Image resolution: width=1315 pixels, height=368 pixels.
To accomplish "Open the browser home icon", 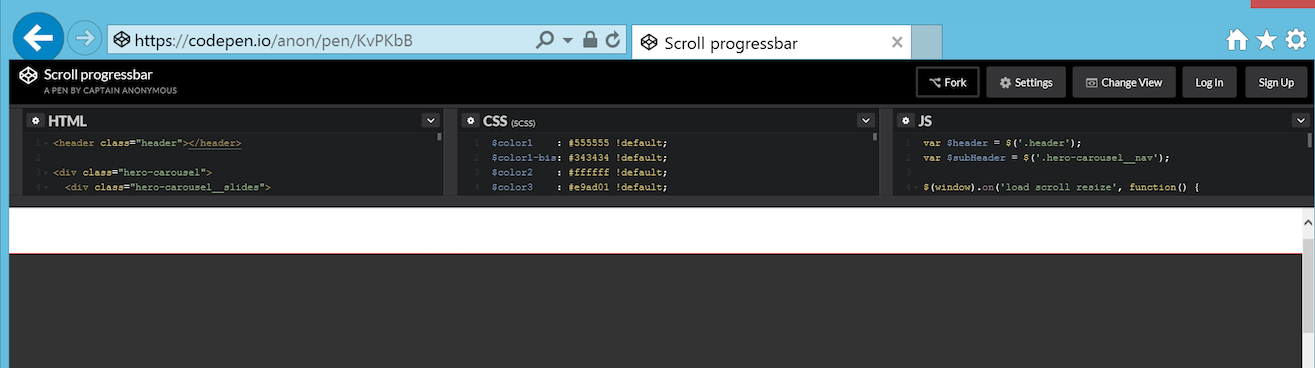I will pyautogui.click(x=1237, y=40).
